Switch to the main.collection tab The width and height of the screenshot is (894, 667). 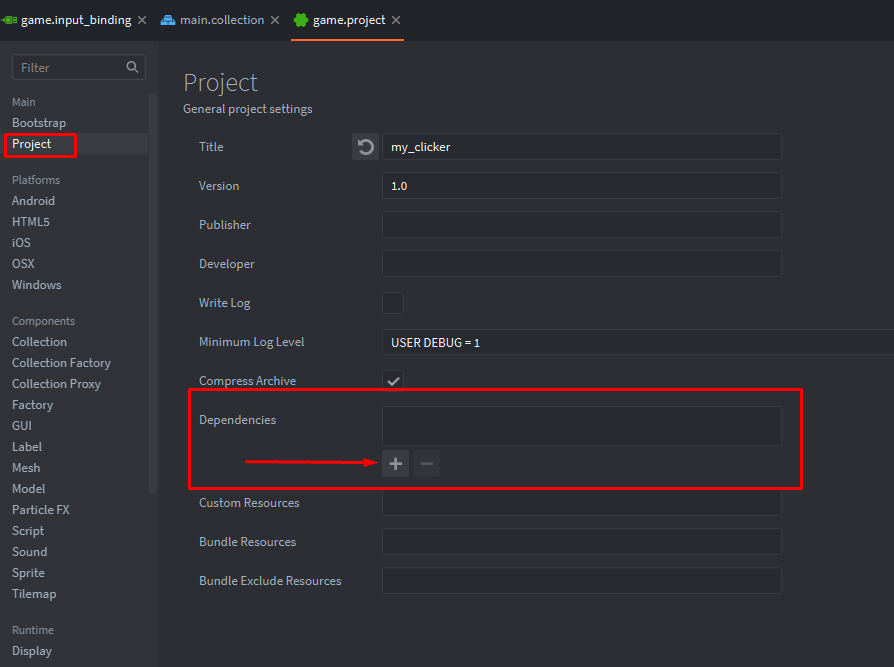click(221, 20)
